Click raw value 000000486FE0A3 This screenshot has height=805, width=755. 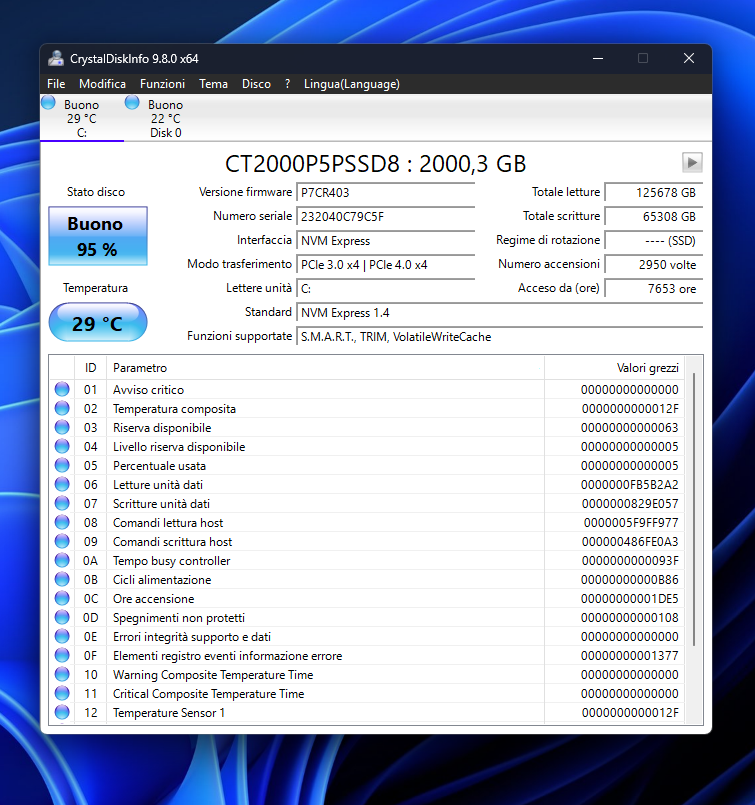coord(630,542)
